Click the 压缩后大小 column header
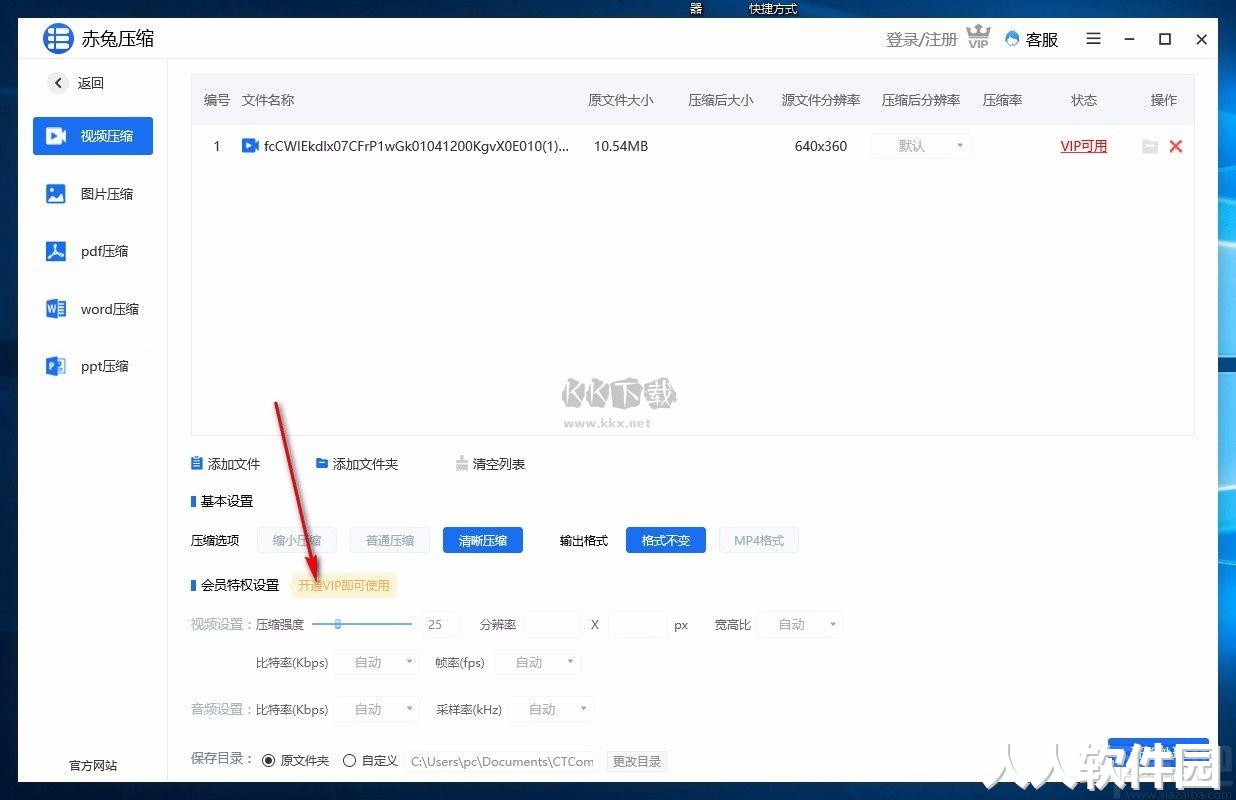Image resolution: width=1236 pixels, height=800 pixels. point(721,100)
